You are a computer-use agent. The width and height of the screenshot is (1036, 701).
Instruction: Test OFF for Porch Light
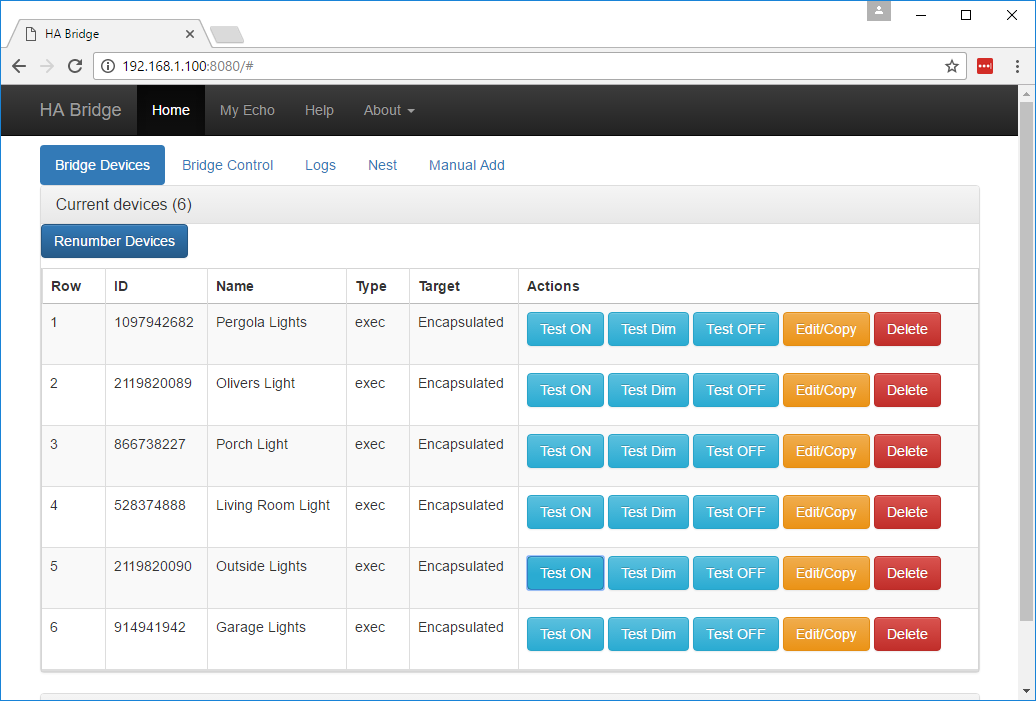(735, 451)
